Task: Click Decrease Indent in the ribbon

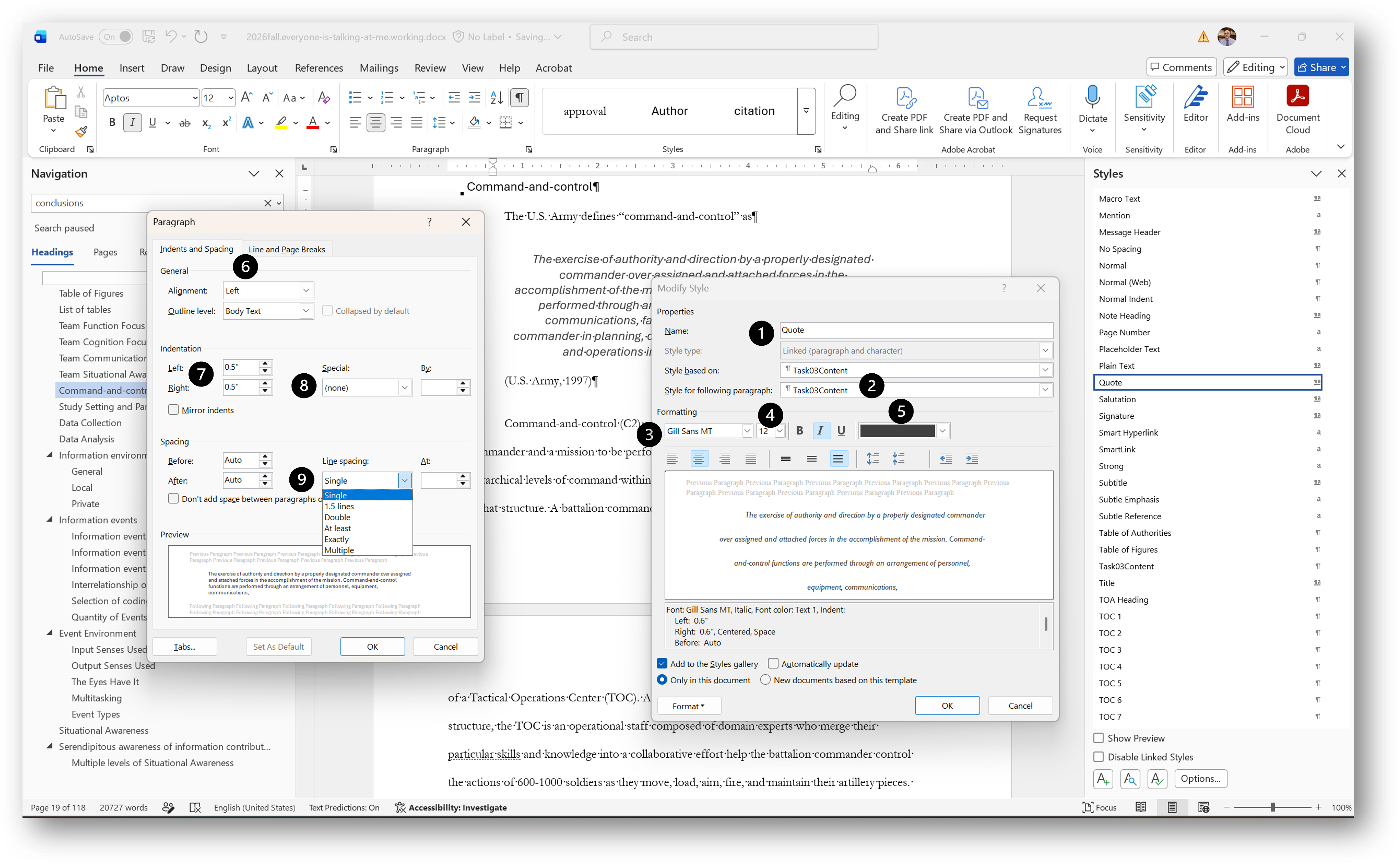Action: click(x=454, y=98)
